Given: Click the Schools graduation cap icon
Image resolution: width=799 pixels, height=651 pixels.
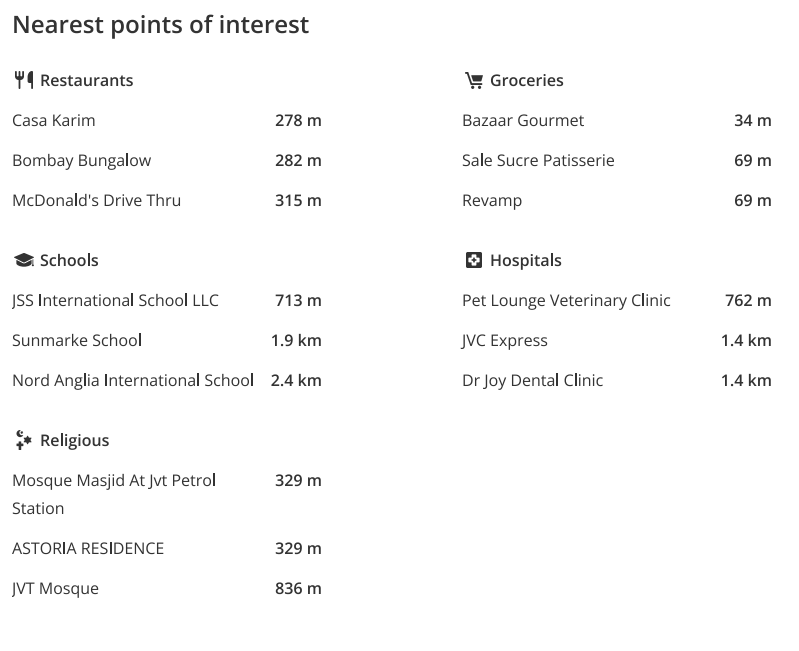Looking at the screenshot, I should pos(24,260).
